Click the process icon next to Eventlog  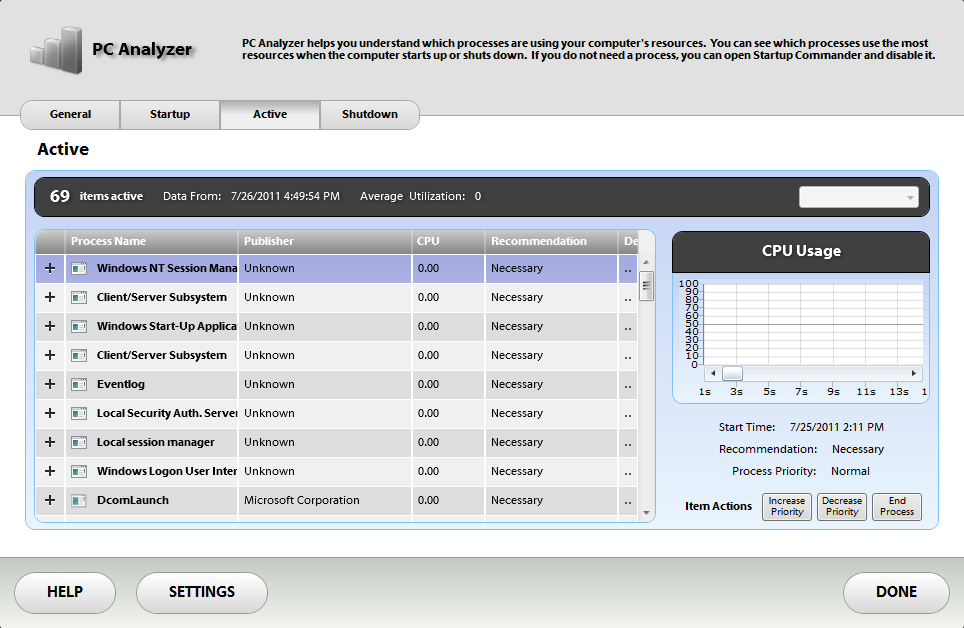(79, 384)
